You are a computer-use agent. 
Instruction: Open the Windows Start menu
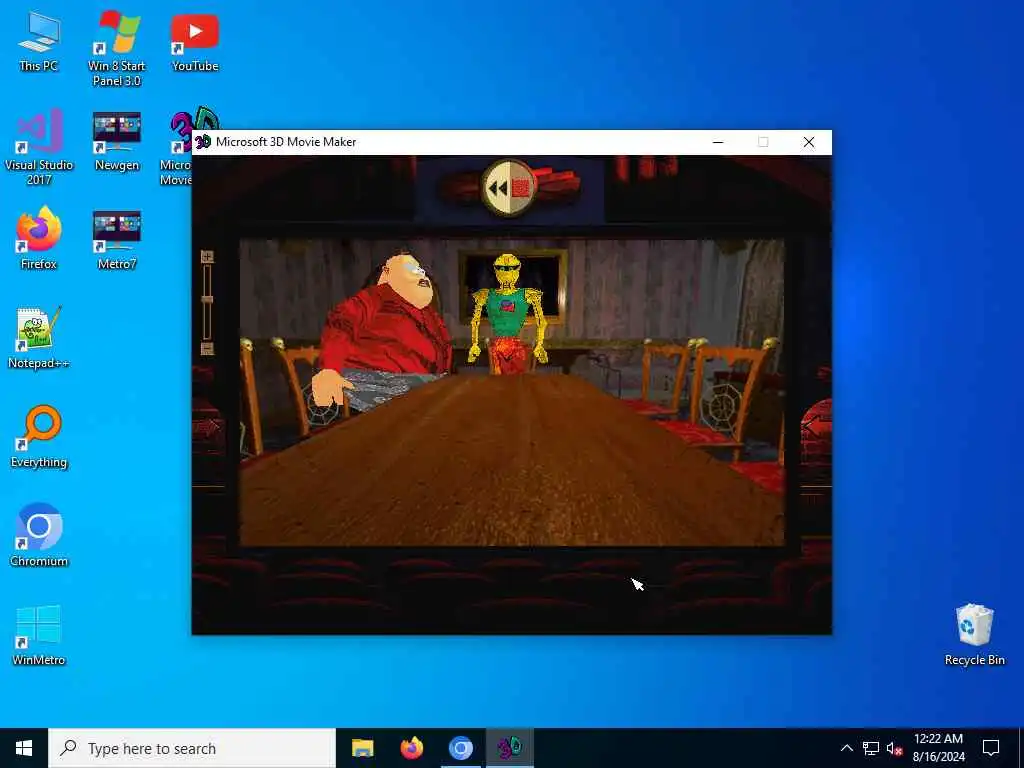(x=24, y=748)
